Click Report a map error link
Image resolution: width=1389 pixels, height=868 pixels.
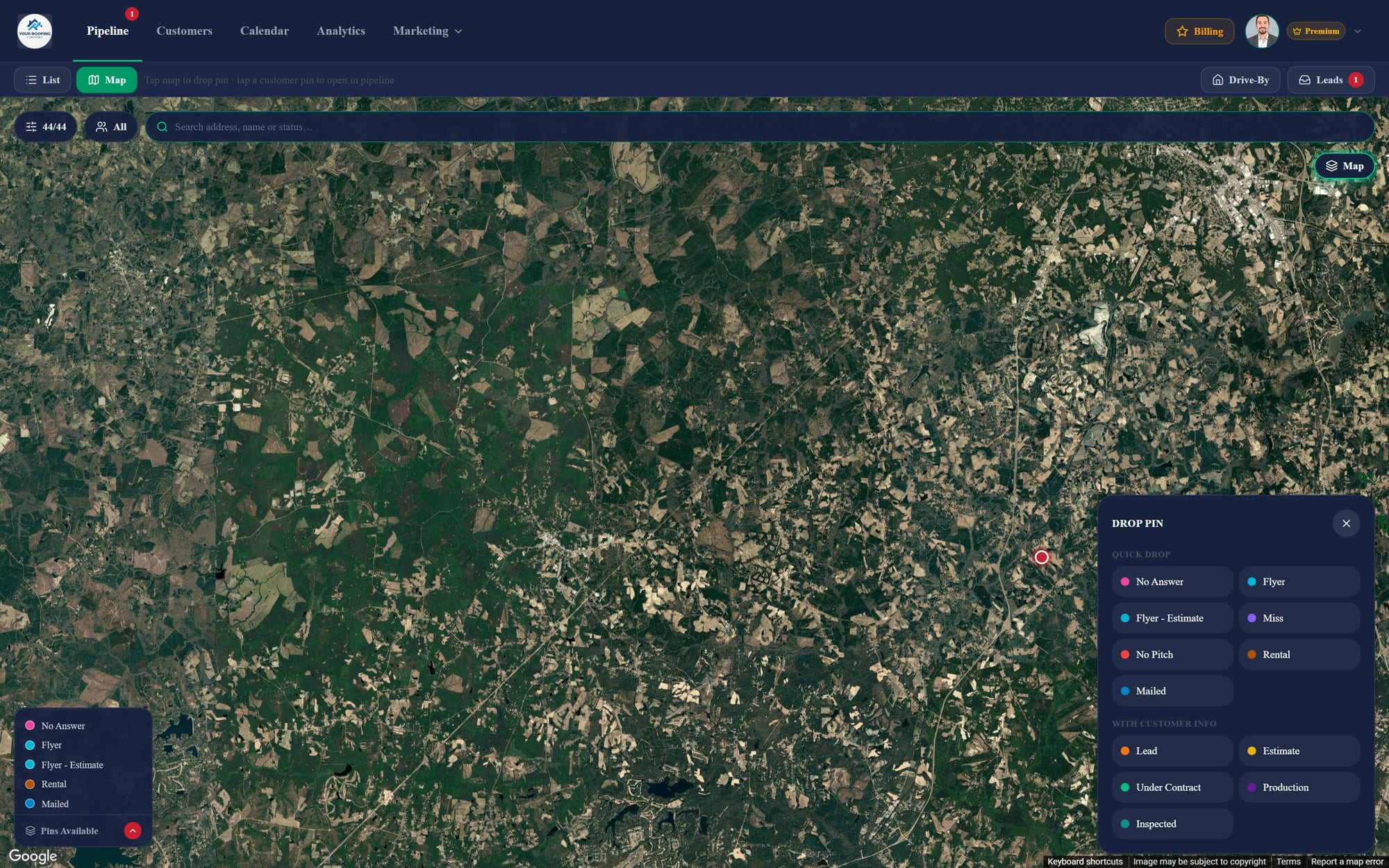tap(1347, 862)
